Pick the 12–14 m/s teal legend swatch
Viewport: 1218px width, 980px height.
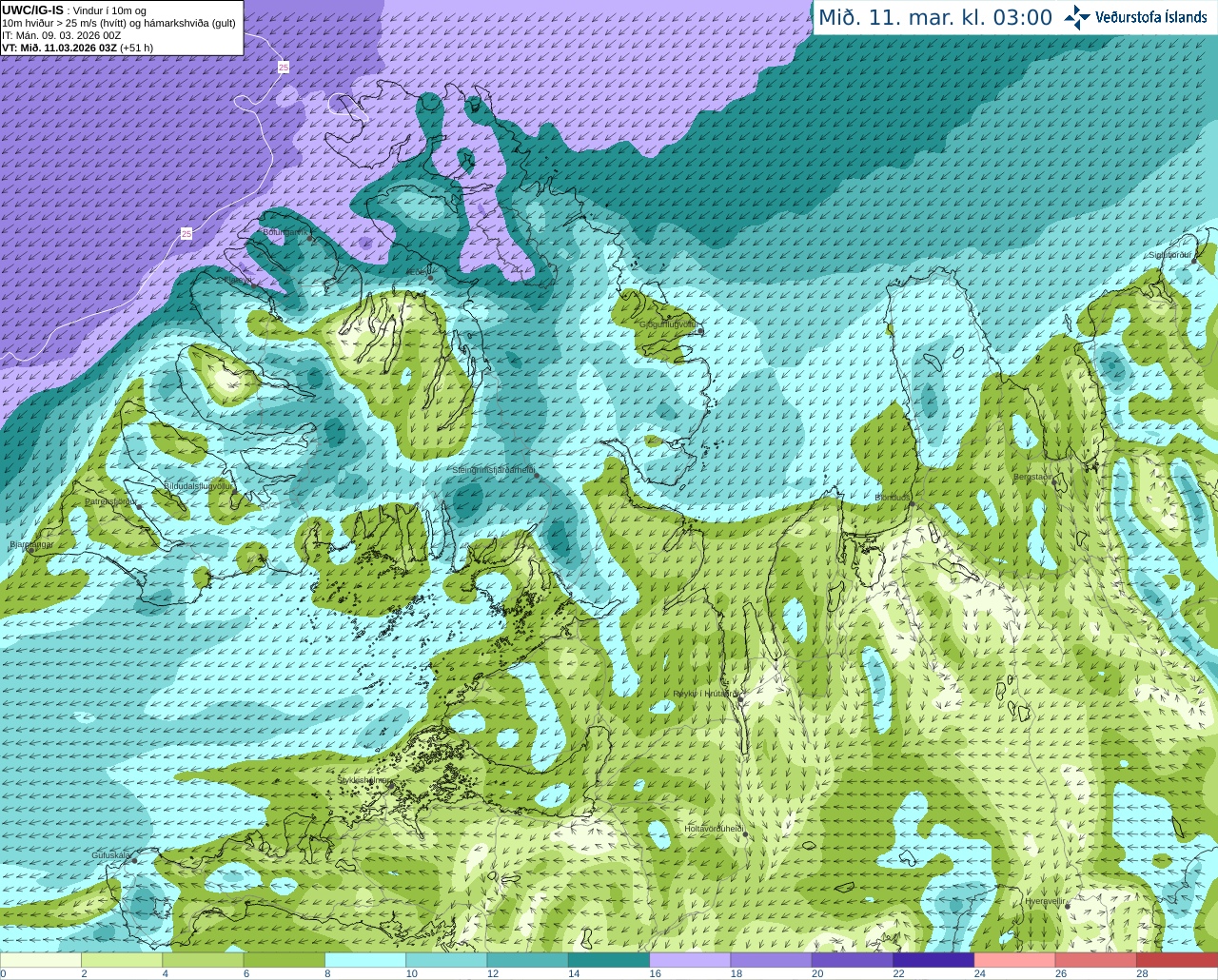(x=528, y=960)
